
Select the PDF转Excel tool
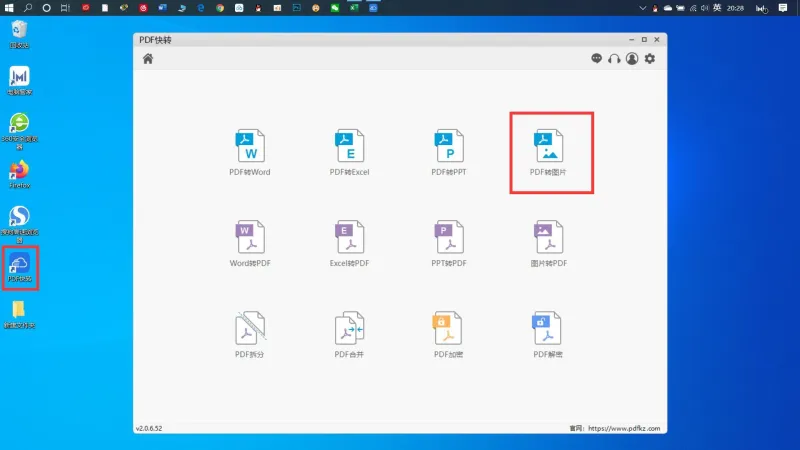click(349, 152)
